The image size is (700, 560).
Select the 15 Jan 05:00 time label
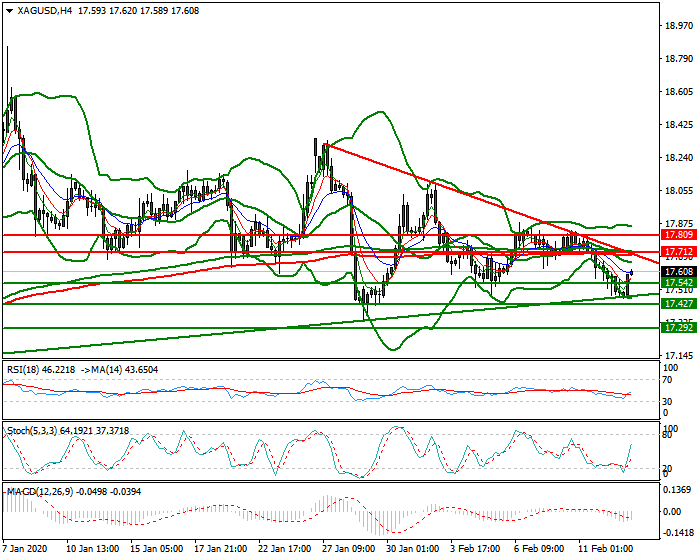point(156,548)
